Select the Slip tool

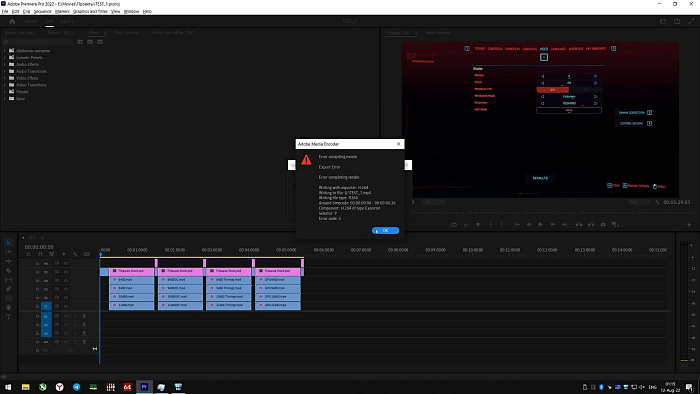(8, 280)
